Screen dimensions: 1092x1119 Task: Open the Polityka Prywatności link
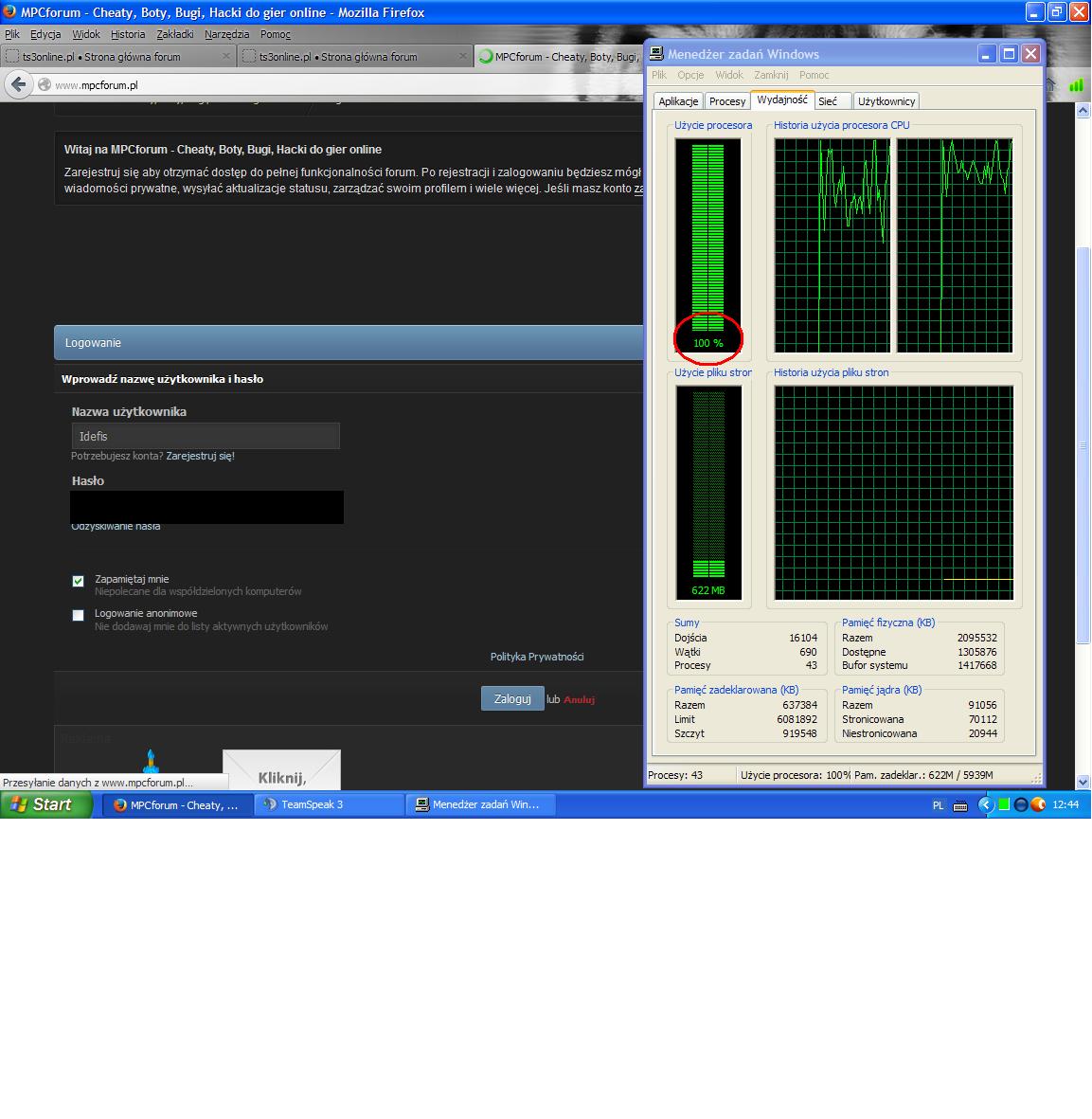click(537, 657)
